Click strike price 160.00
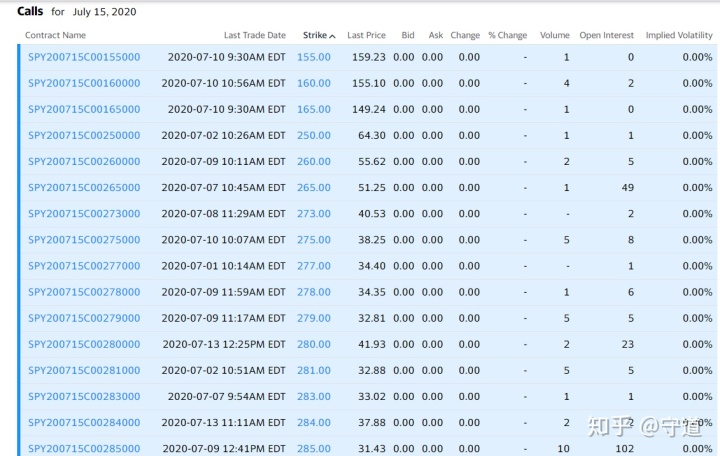This screenshot has width=720, height=456. [314, 83]
